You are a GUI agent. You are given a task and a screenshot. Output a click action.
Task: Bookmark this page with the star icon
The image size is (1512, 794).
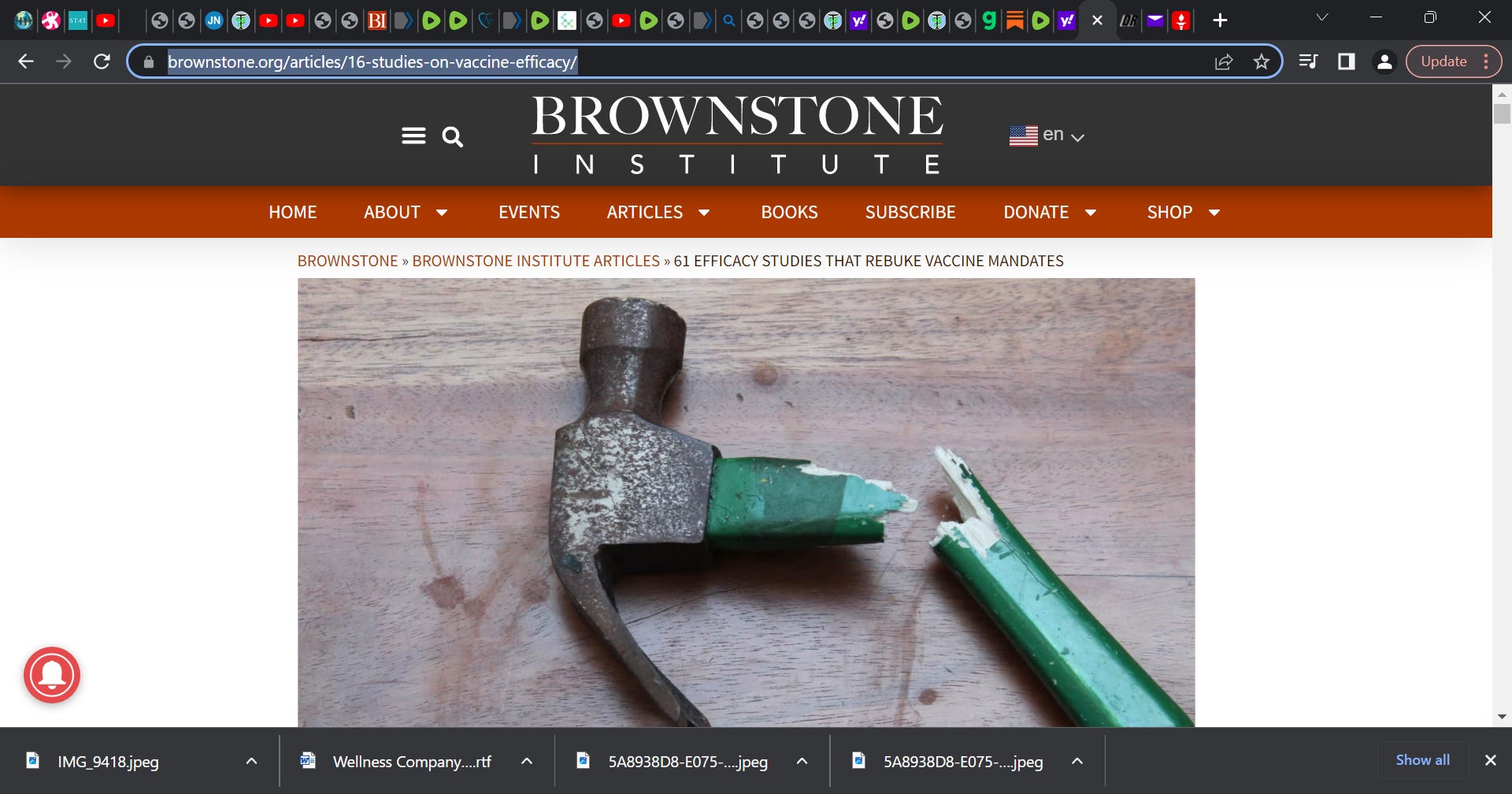point(1262,61)
